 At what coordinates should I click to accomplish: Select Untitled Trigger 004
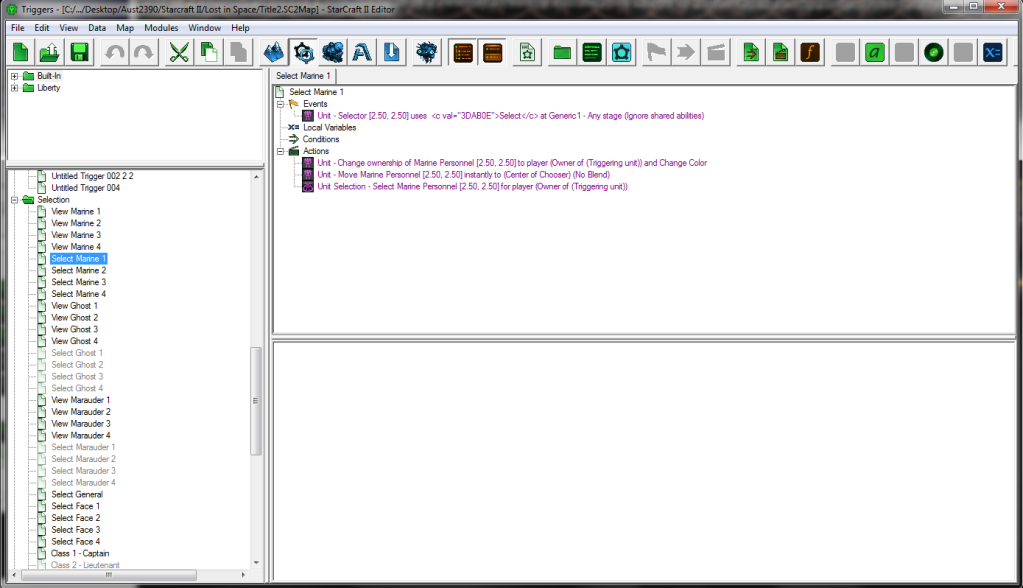tap(85, 188)
